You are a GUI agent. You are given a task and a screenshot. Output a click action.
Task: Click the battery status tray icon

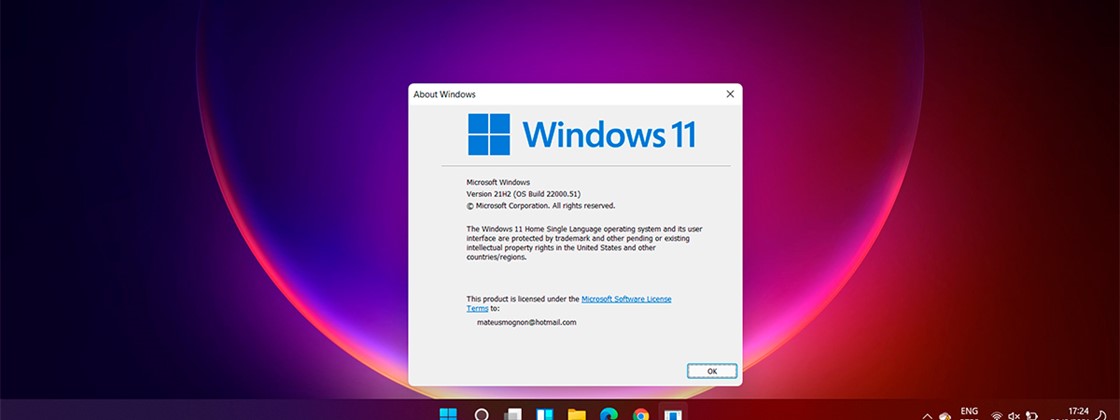tap(1031, 415)
